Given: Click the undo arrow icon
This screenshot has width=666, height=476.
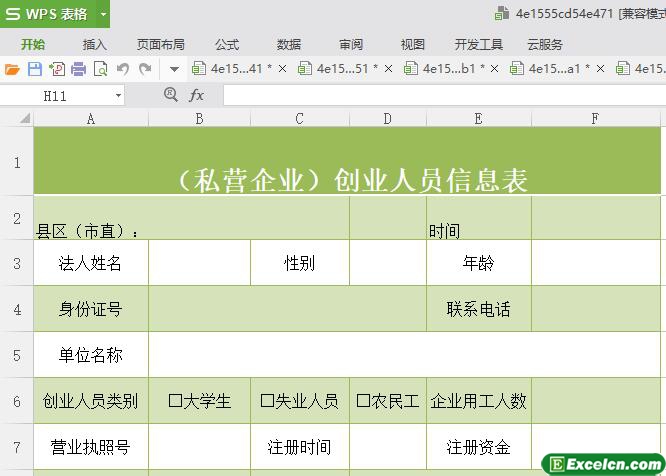Looking at the screenshot, I should pos(123,69).
